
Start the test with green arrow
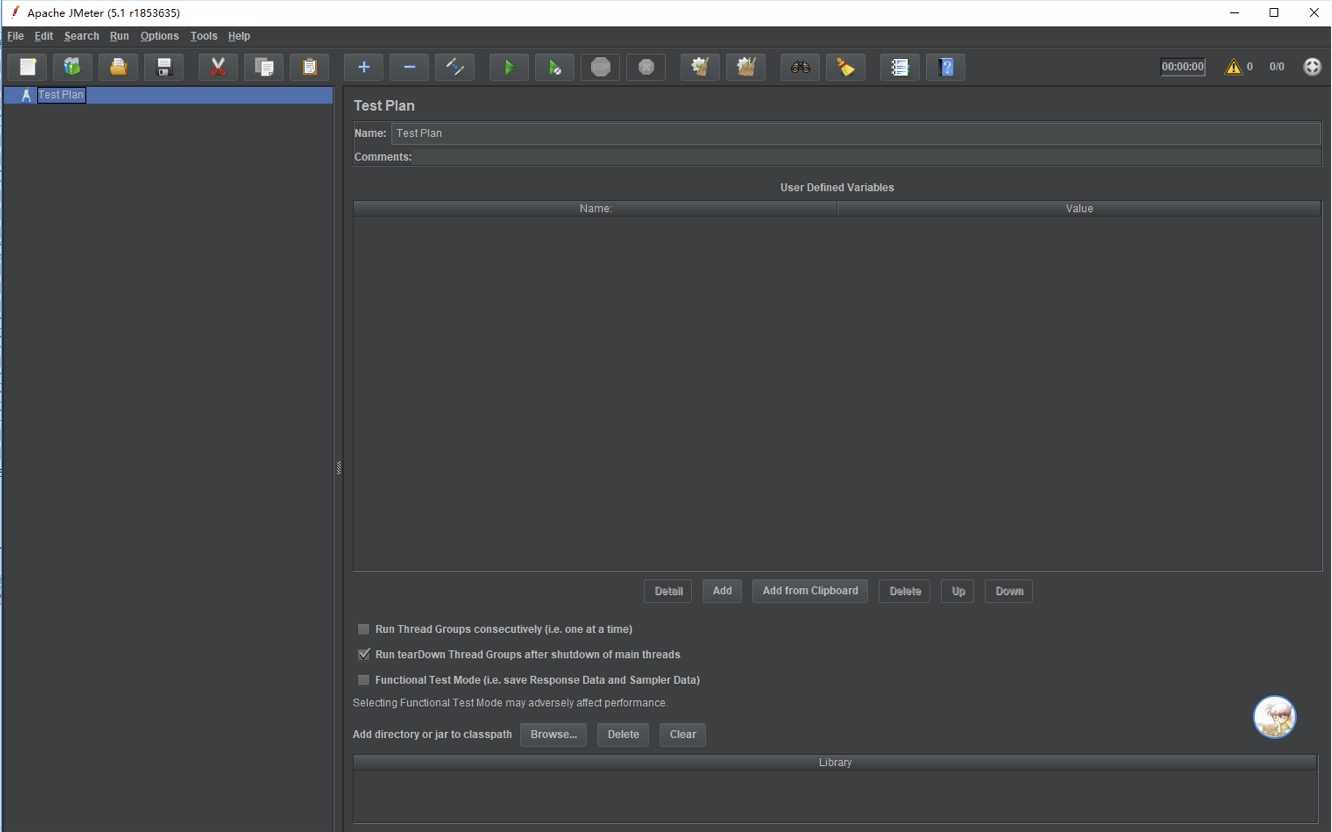pyautogui.click(x=509, y=67)
